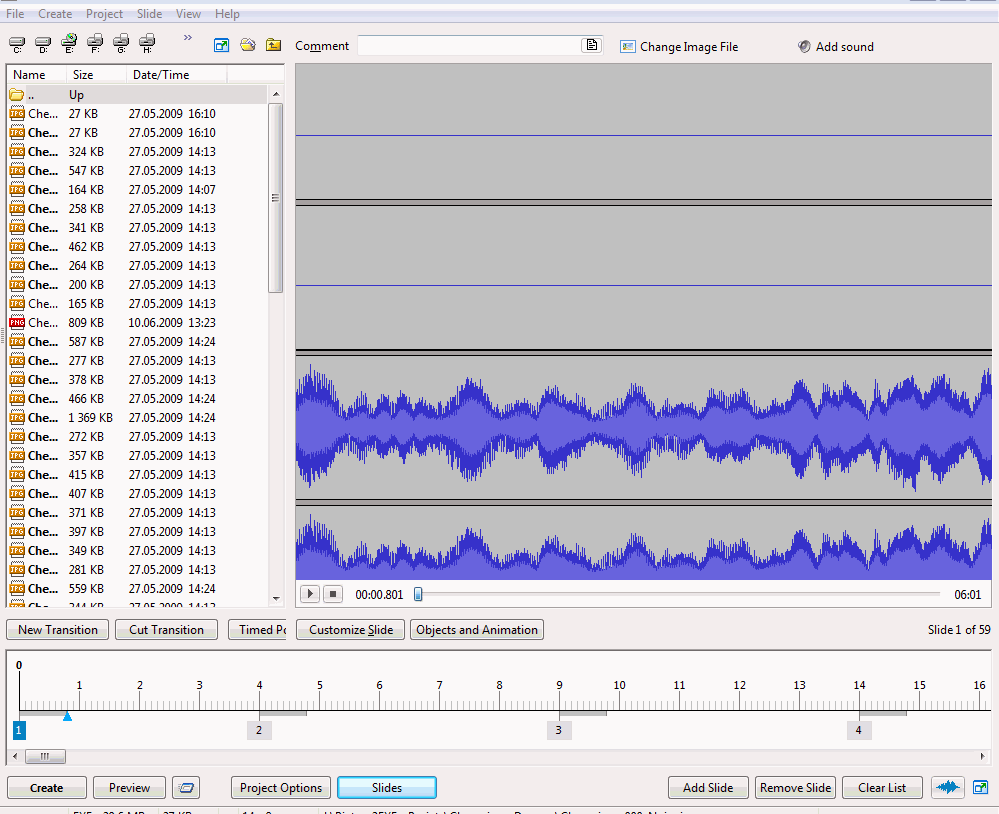999x814 pixels.
Task: Switch to the H: drive
Action: pyautogui.click(x=147, y=43)
